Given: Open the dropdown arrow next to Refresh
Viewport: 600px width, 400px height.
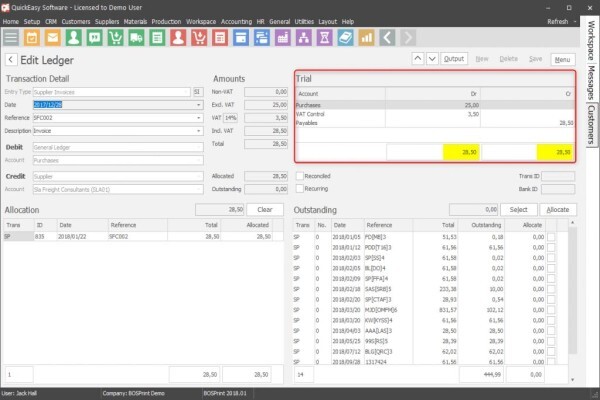Looking at the screenshot, I should [x=575, y=22].
